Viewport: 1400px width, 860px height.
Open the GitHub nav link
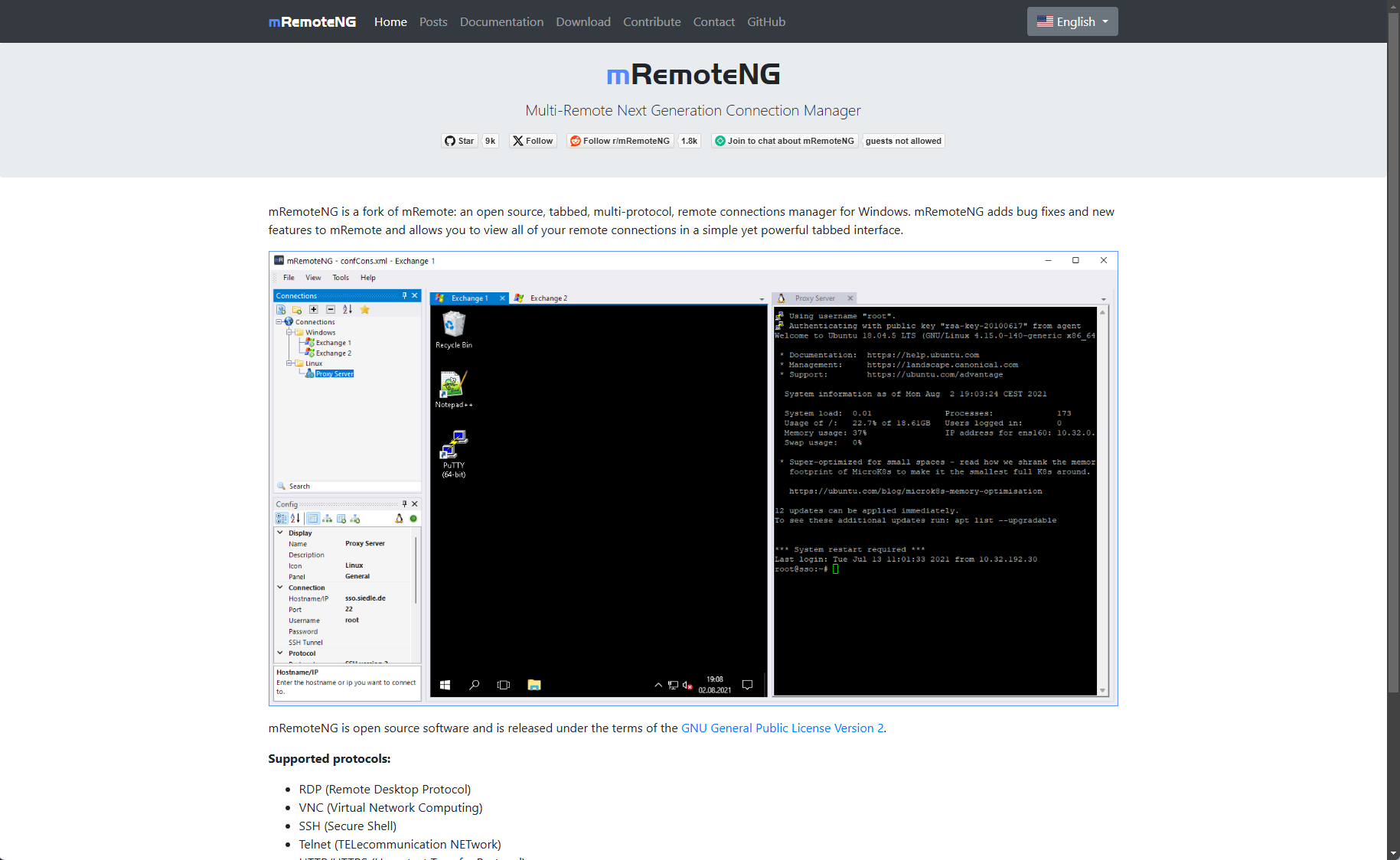click(765, 21)
